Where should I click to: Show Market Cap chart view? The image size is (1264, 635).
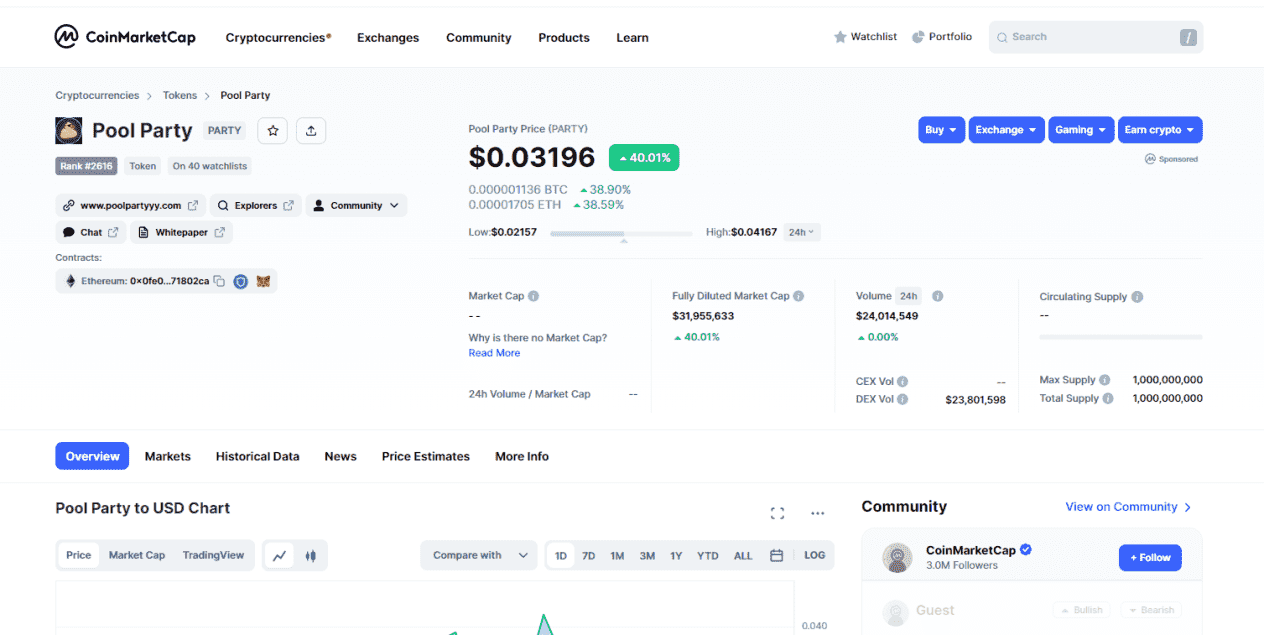point(137,555)
